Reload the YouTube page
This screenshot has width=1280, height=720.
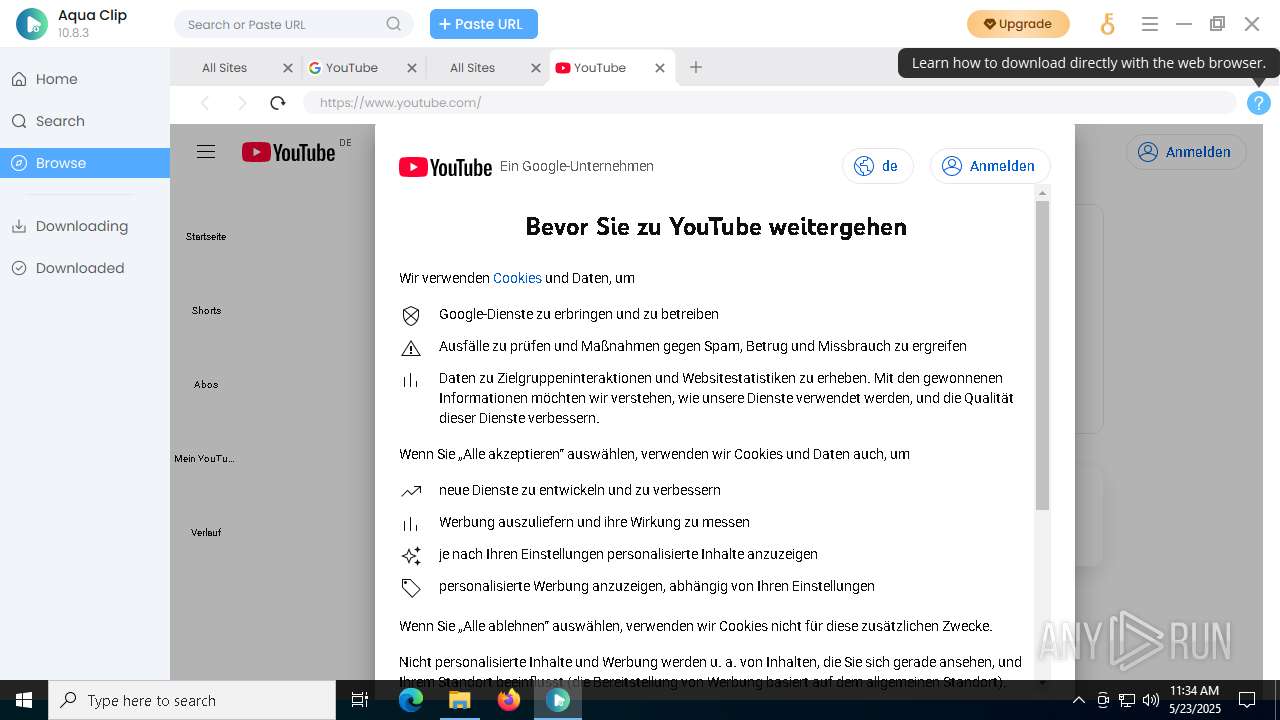pyautogui.click(x=278, y=102)
